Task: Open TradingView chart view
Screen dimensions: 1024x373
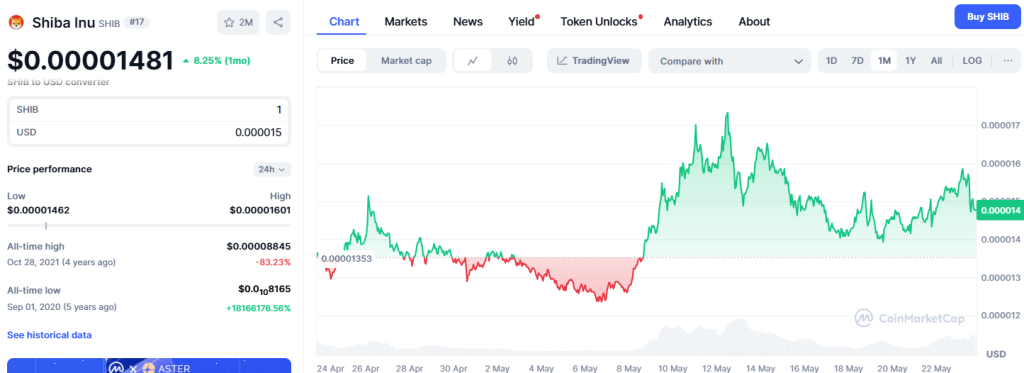Action: point(594,61)
